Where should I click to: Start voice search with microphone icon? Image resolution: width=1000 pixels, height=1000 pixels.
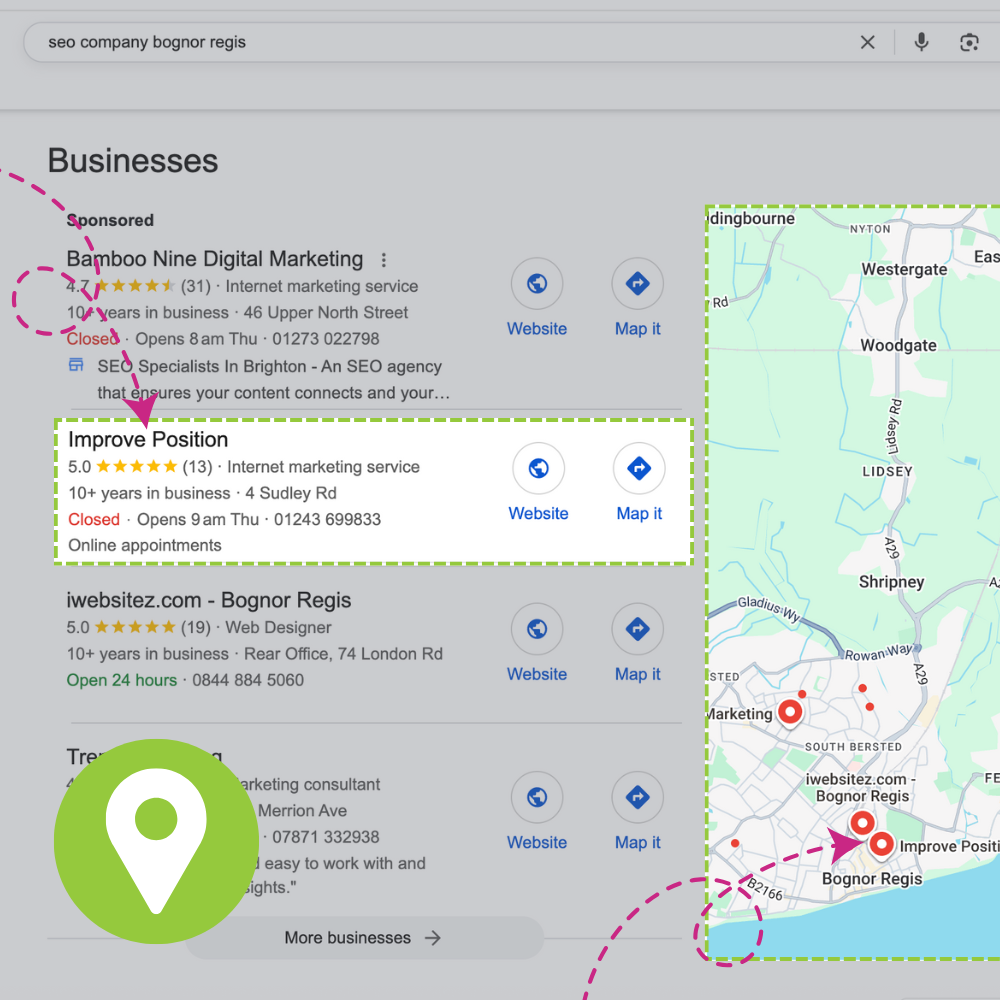[921, 42]
